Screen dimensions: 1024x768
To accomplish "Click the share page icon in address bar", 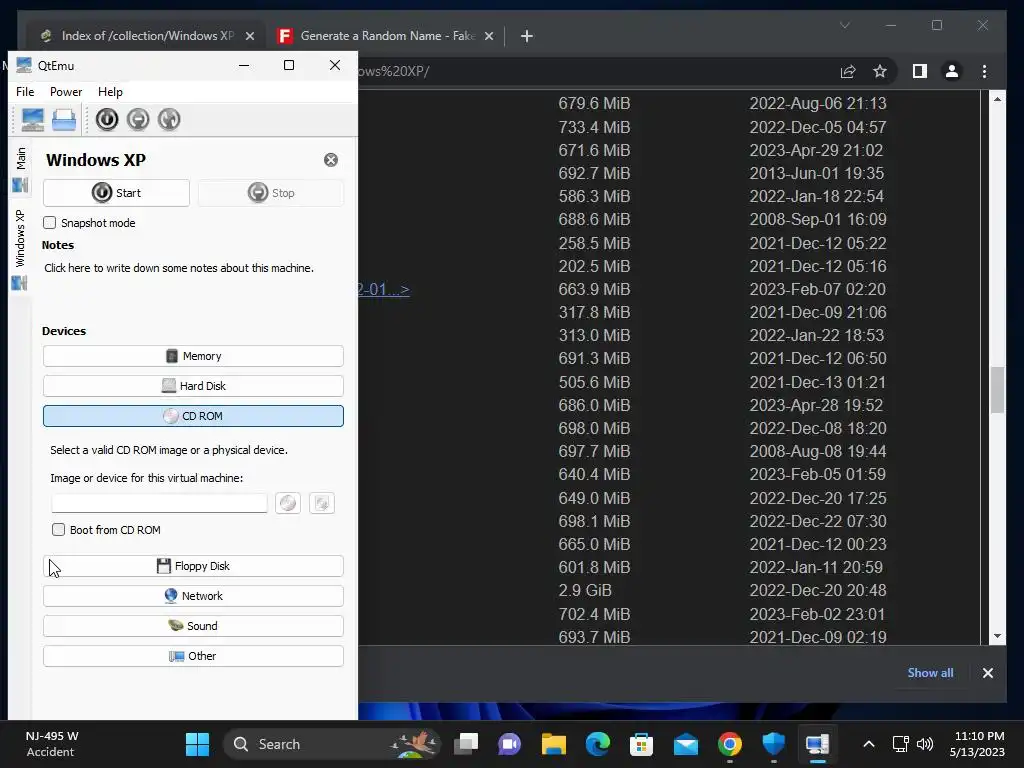I will click(848, 71).
